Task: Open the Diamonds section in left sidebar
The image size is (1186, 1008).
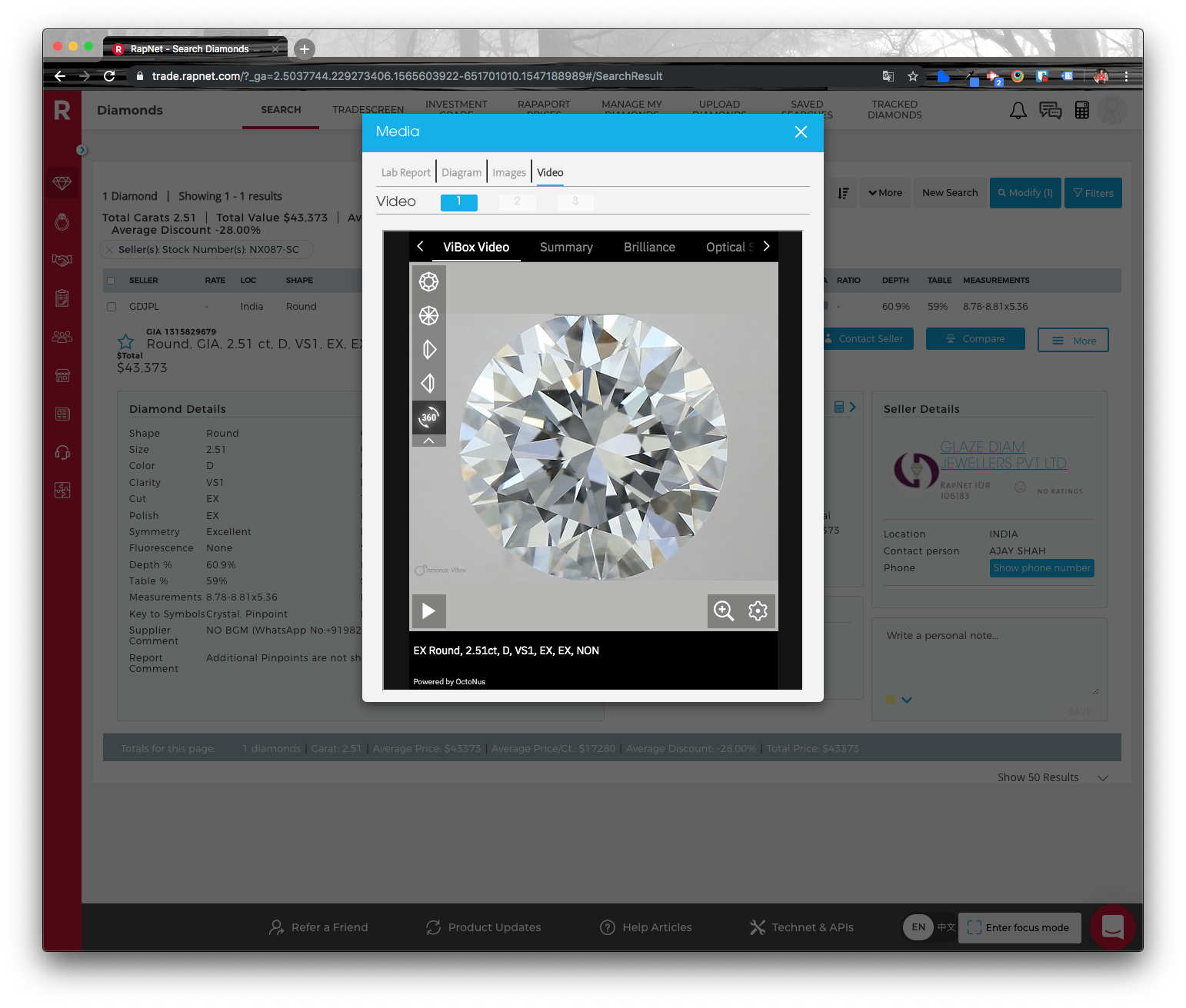Action: point(62,183)
